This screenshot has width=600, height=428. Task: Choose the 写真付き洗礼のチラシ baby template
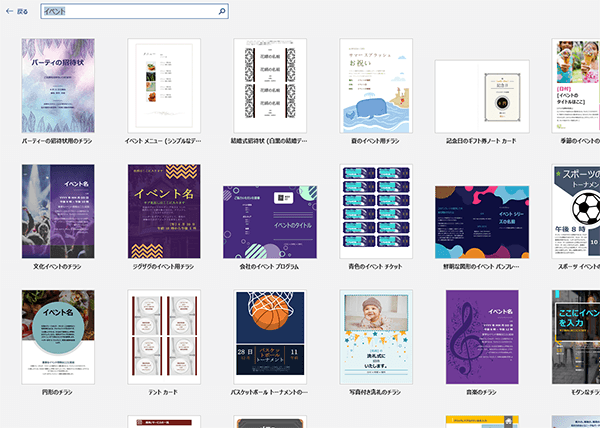(377, 337)
